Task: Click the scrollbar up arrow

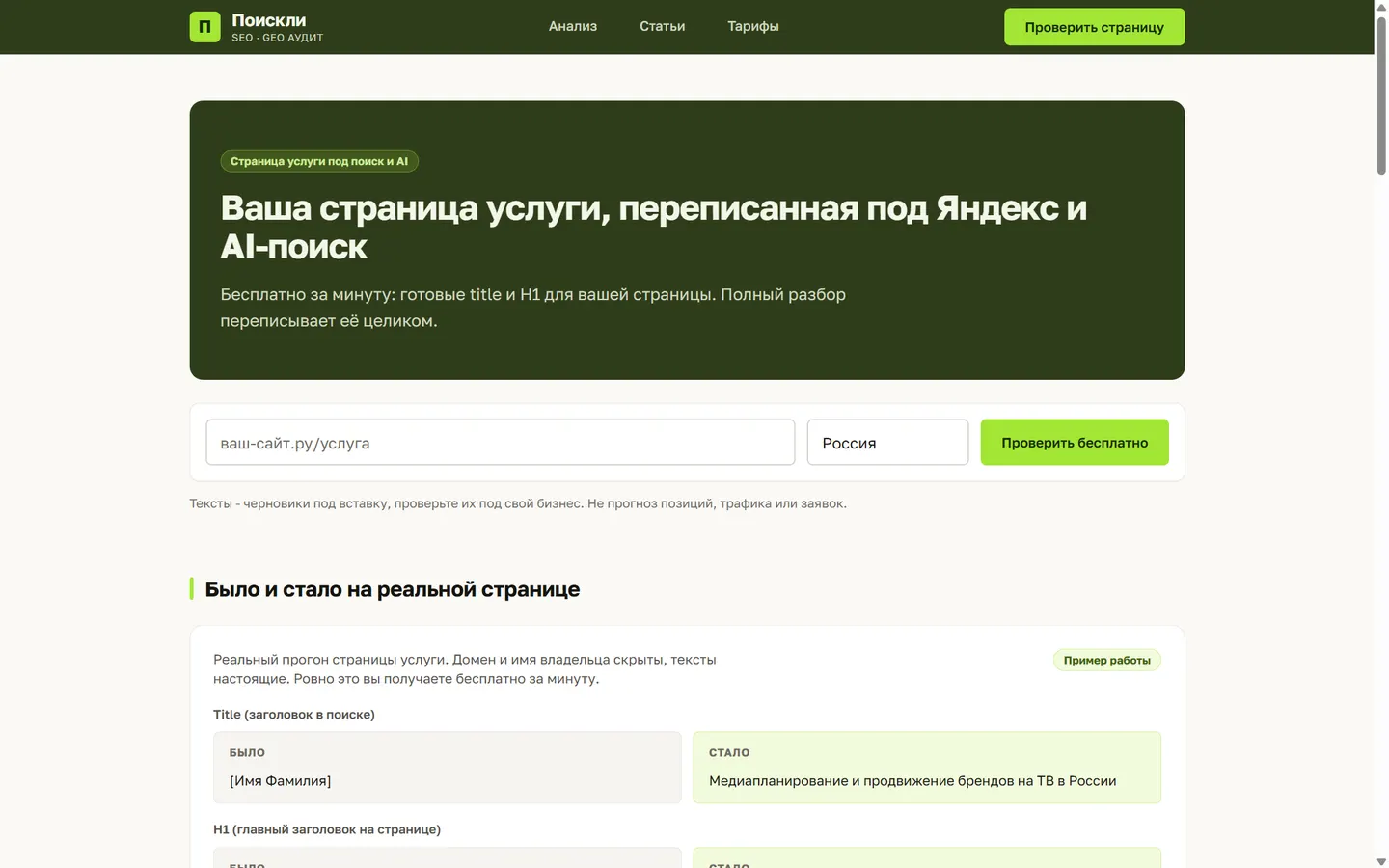Action: click(1381, 7)
